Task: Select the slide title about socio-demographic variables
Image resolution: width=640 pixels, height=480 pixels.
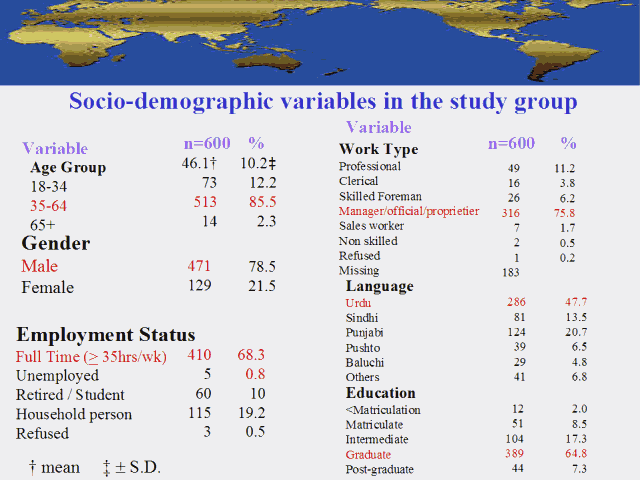Action: pos(322,102)
